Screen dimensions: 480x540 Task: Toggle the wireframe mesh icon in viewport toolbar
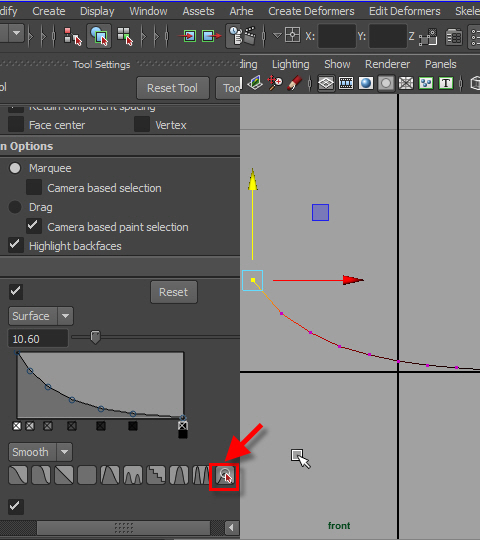click(406, 83)
